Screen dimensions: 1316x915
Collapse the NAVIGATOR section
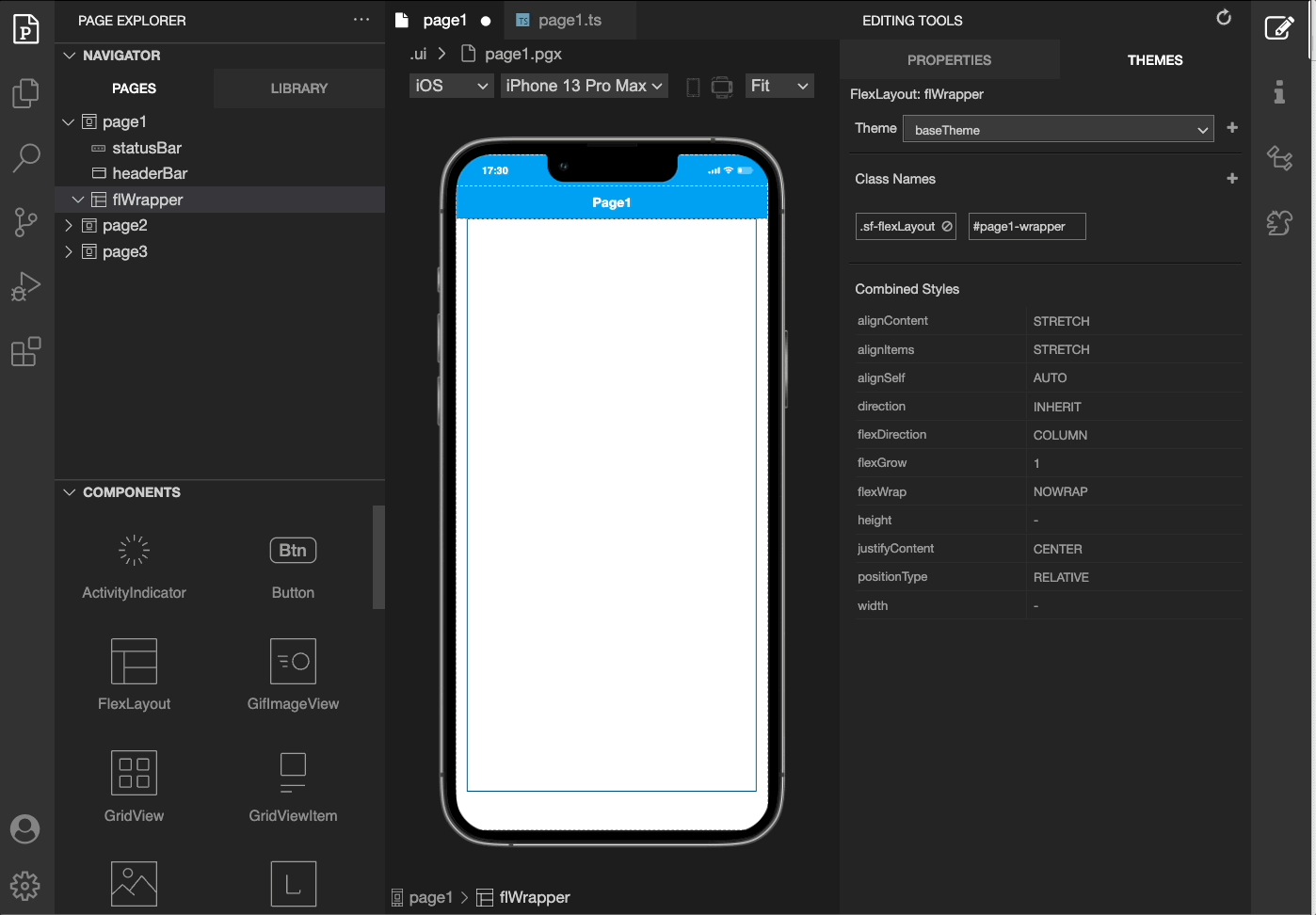69,56
